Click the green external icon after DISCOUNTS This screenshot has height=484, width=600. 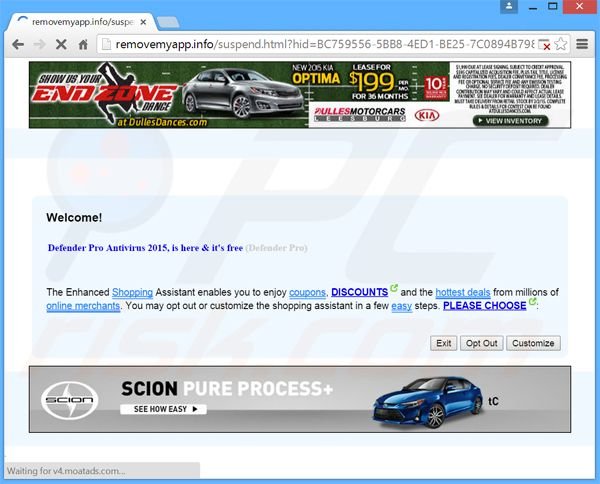pyautogui.click(x=394, y=288)
